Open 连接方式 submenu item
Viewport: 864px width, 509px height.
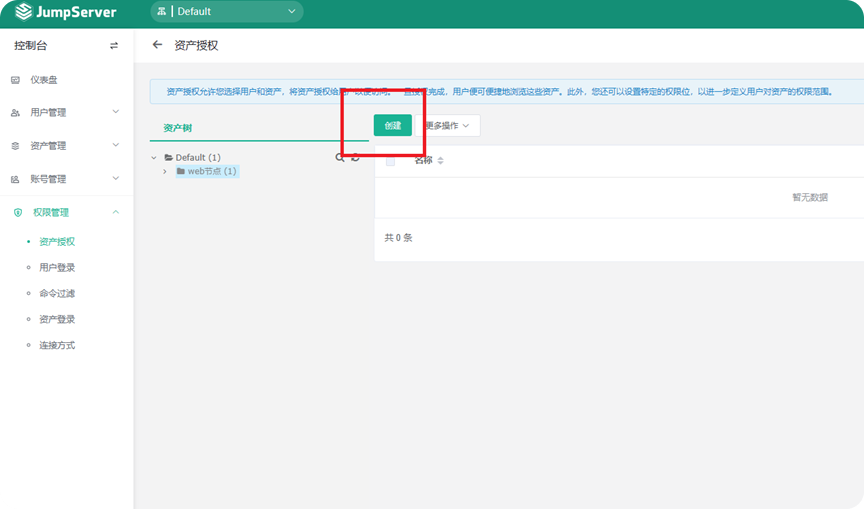pos(57,345)
